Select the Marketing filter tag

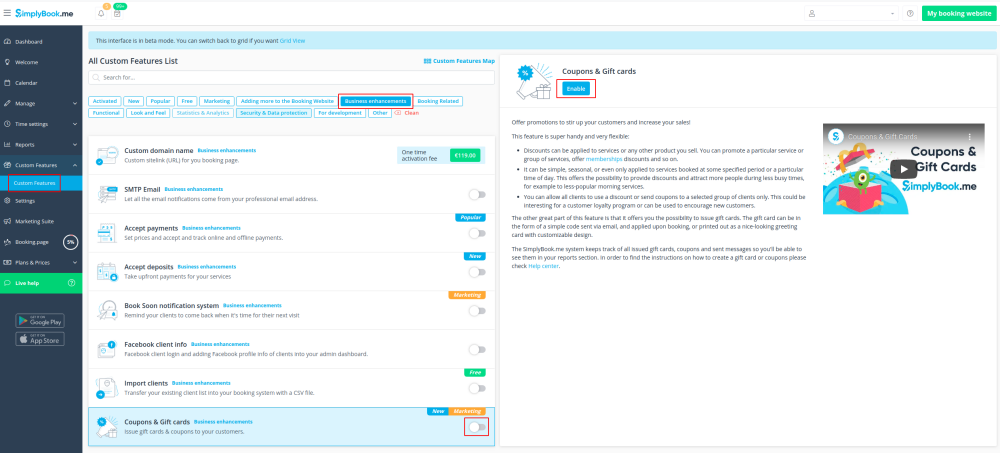tap(216, 101)
